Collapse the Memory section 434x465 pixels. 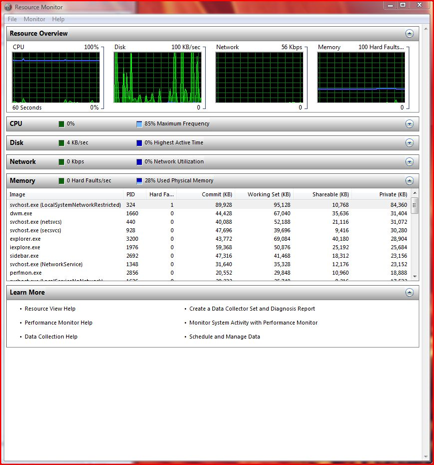coord(409,181)
